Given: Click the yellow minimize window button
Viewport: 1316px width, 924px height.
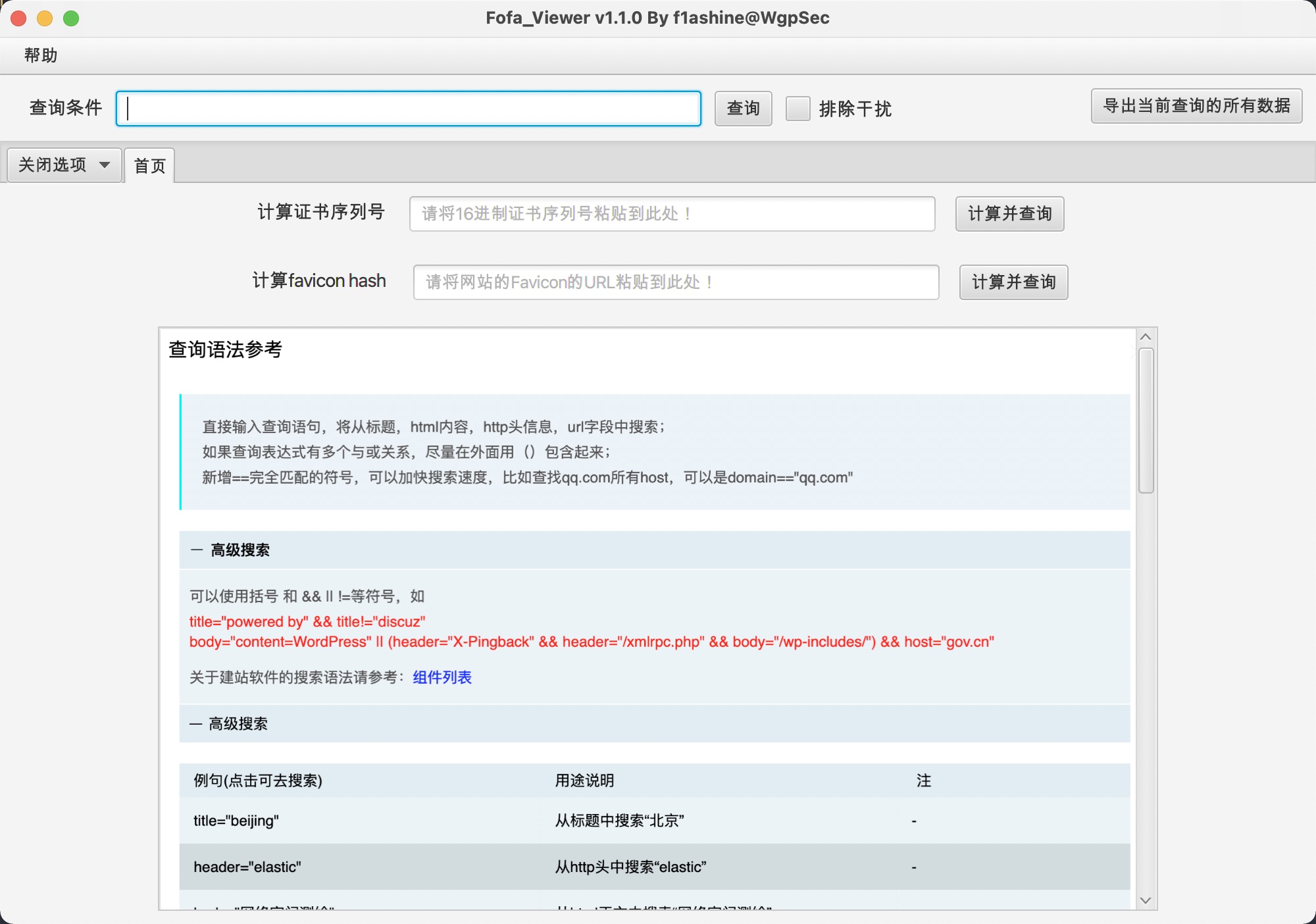Looking at the screenshot, I should 45,18.
